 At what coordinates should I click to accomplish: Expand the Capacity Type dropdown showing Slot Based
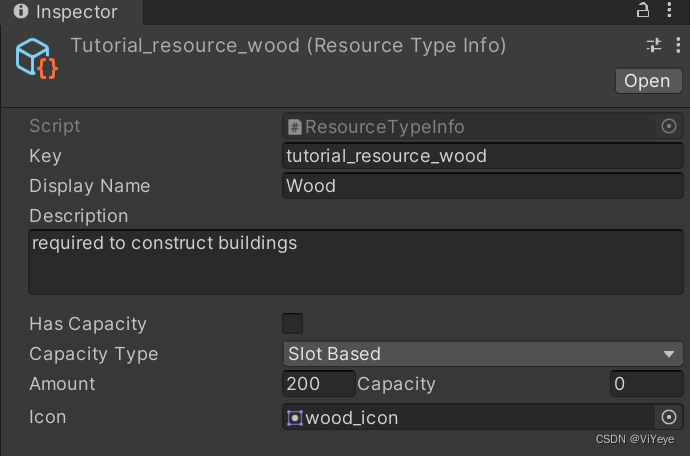point(483,354)
